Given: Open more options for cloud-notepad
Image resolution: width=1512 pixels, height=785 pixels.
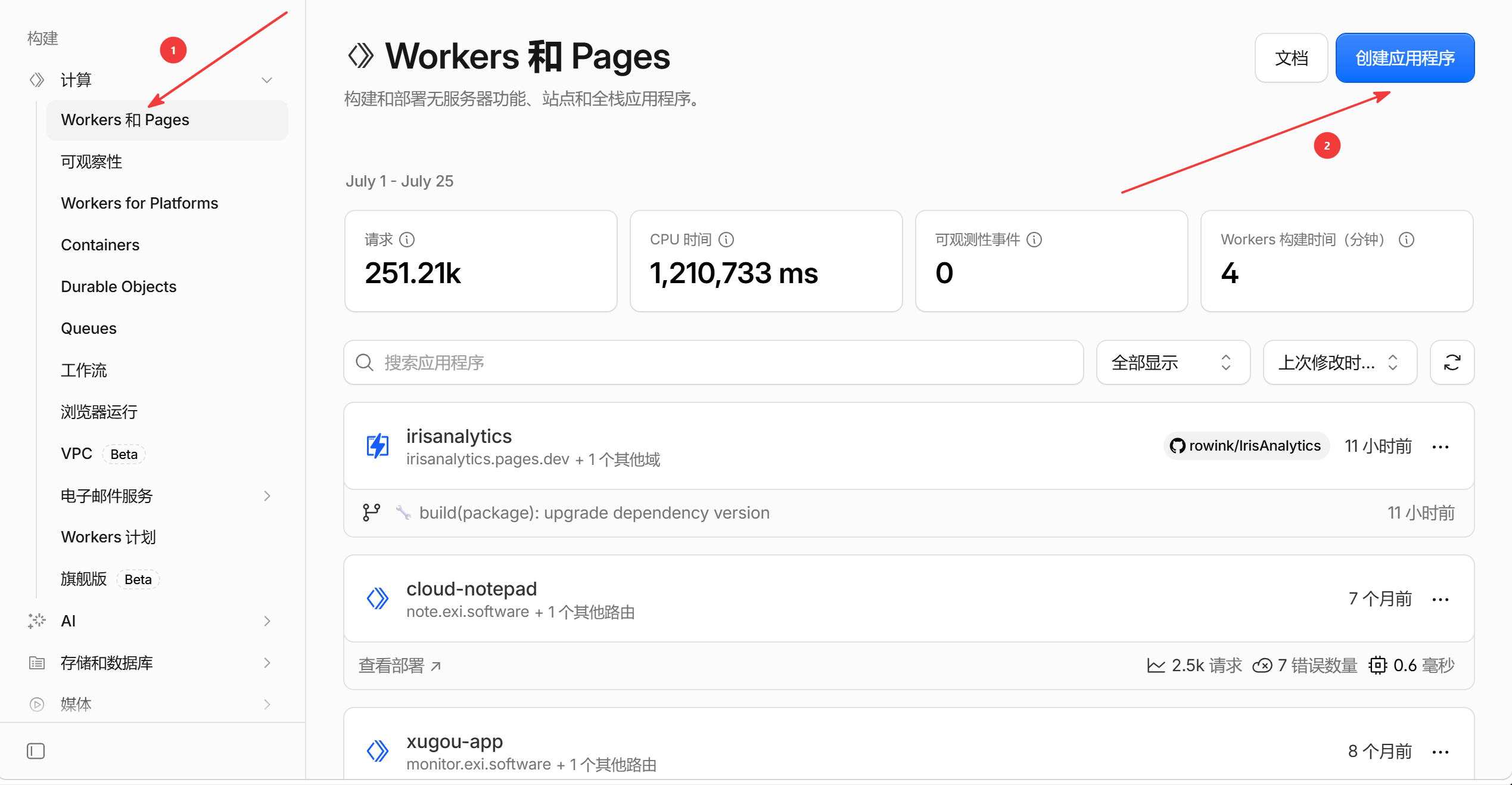Looking at the screenshot, I should pyautogui.click(x=1441, y=599).
